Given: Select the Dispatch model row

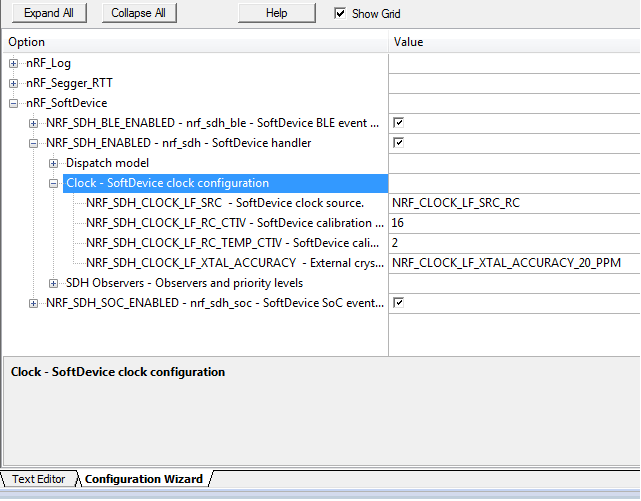Looking at the screenshot, I should click(x=108, y=163).
